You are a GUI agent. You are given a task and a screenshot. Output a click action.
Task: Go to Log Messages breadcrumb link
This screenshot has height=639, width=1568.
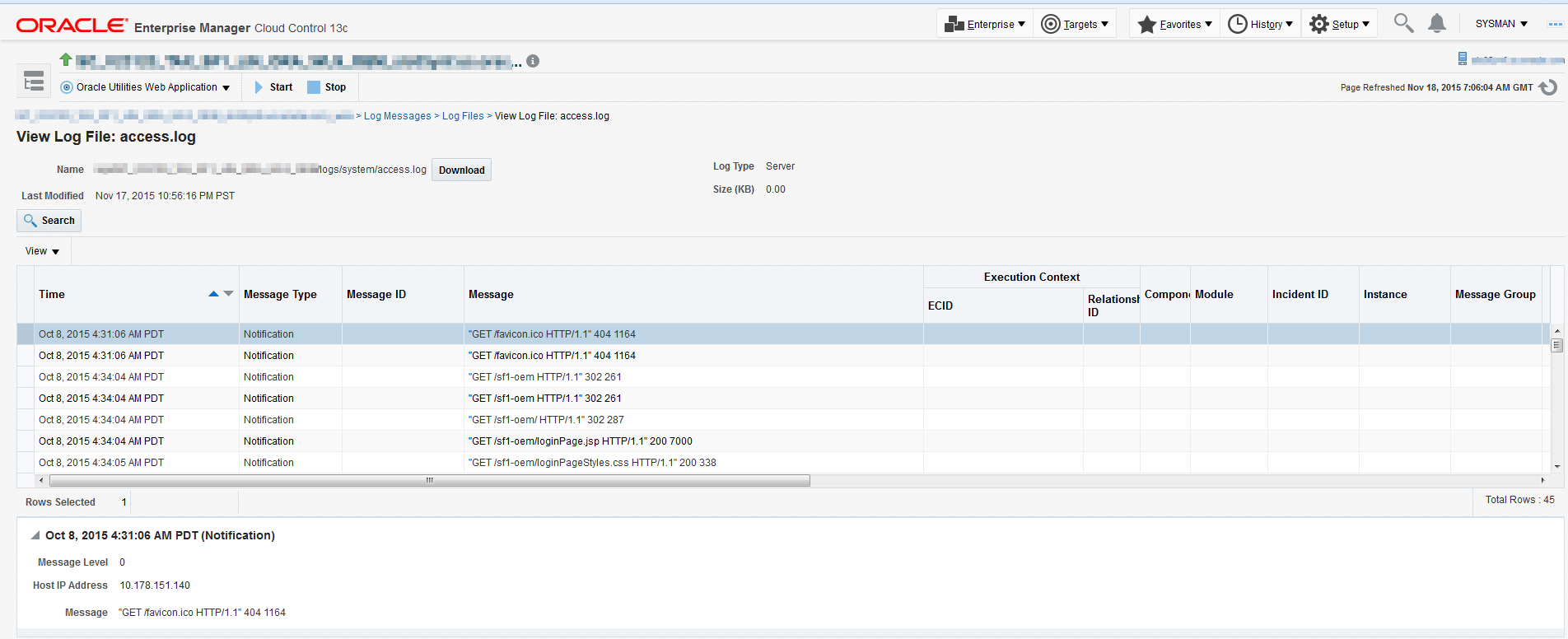coord(397,116)
